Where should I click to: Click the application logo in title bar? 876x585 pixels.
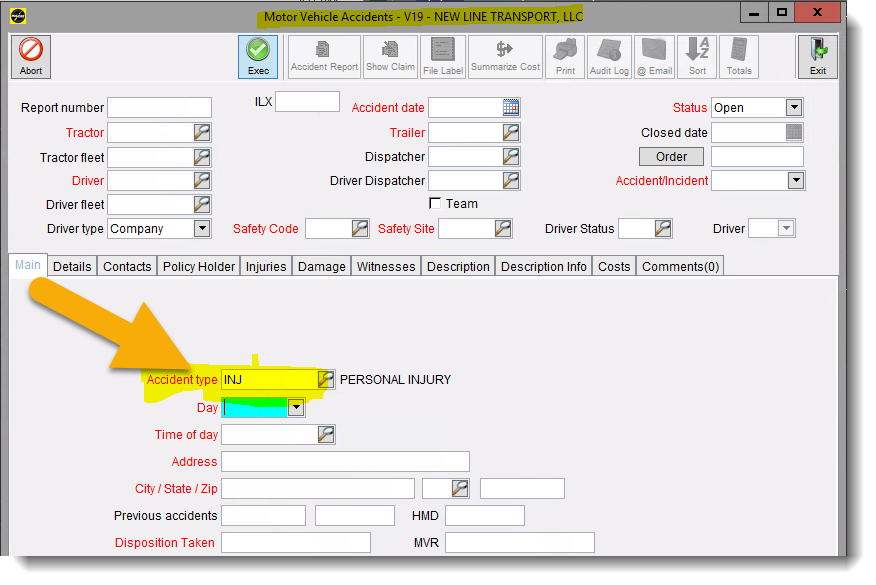[18, 16]
